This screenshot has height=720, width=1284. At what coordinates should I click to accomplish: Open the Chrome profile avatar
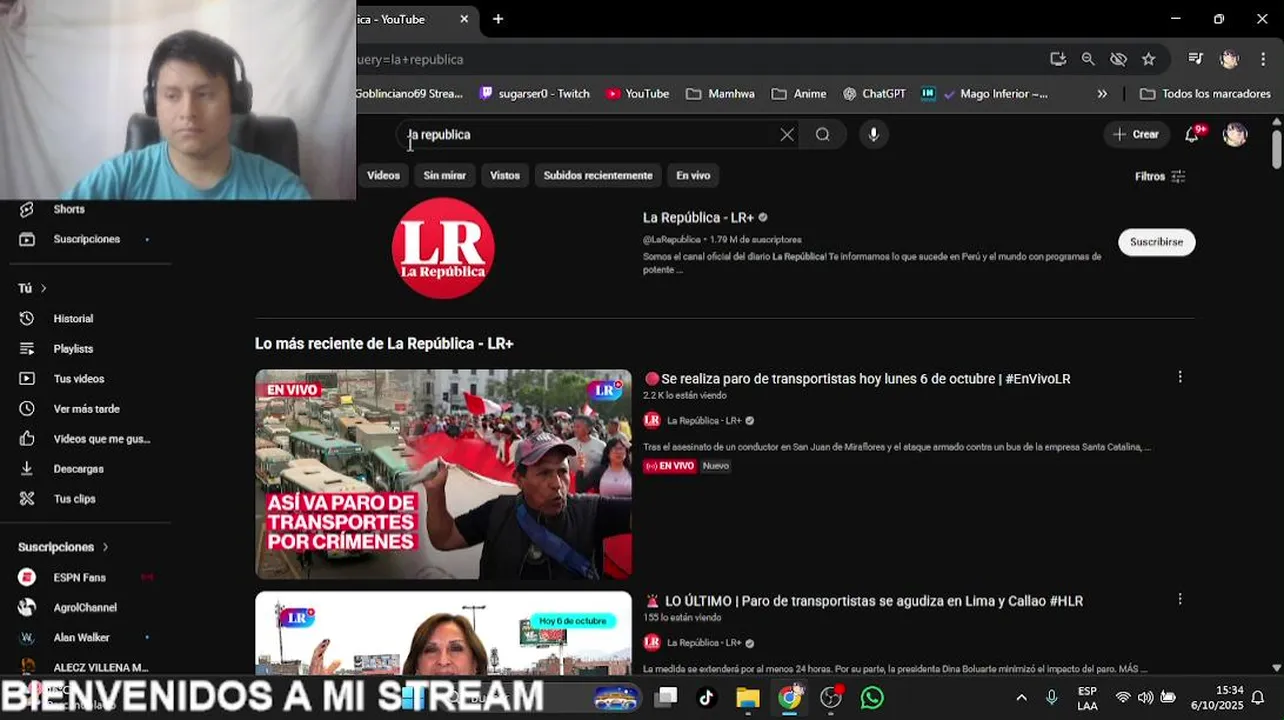click(1229, 59)
